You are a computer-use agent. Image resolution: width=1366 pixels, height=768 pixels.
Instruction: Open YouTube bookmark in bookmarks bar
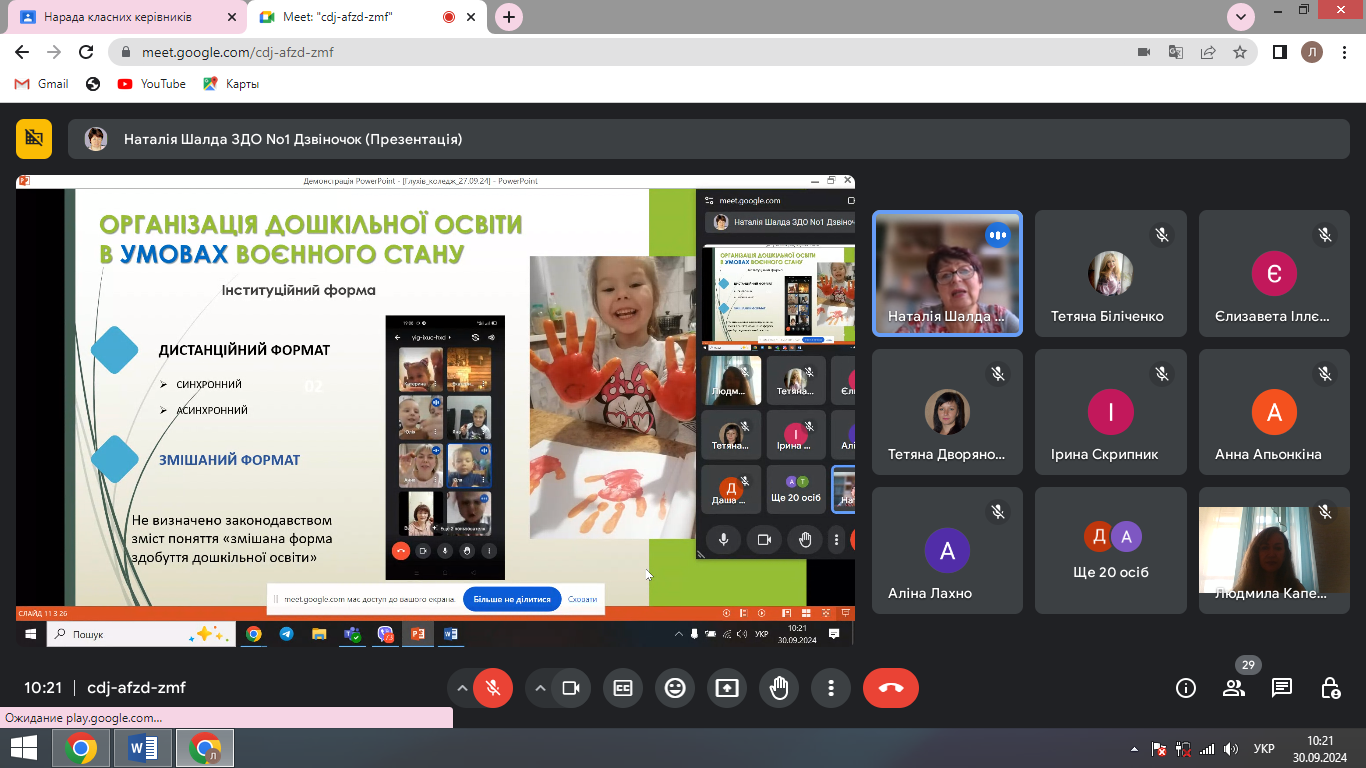pos(152,84)
